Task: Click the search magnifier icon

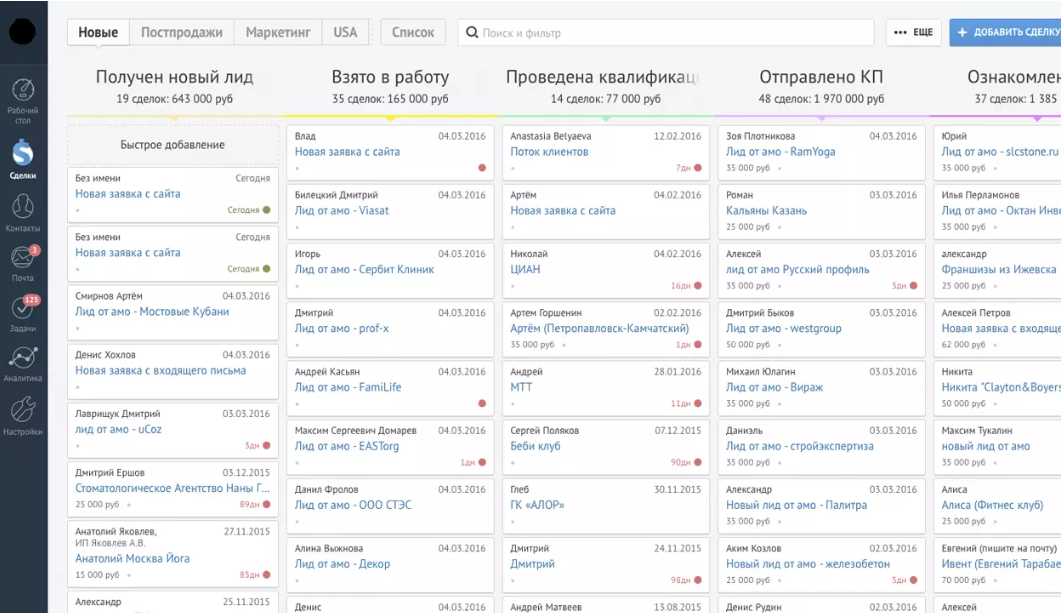Action: [472, 32]
